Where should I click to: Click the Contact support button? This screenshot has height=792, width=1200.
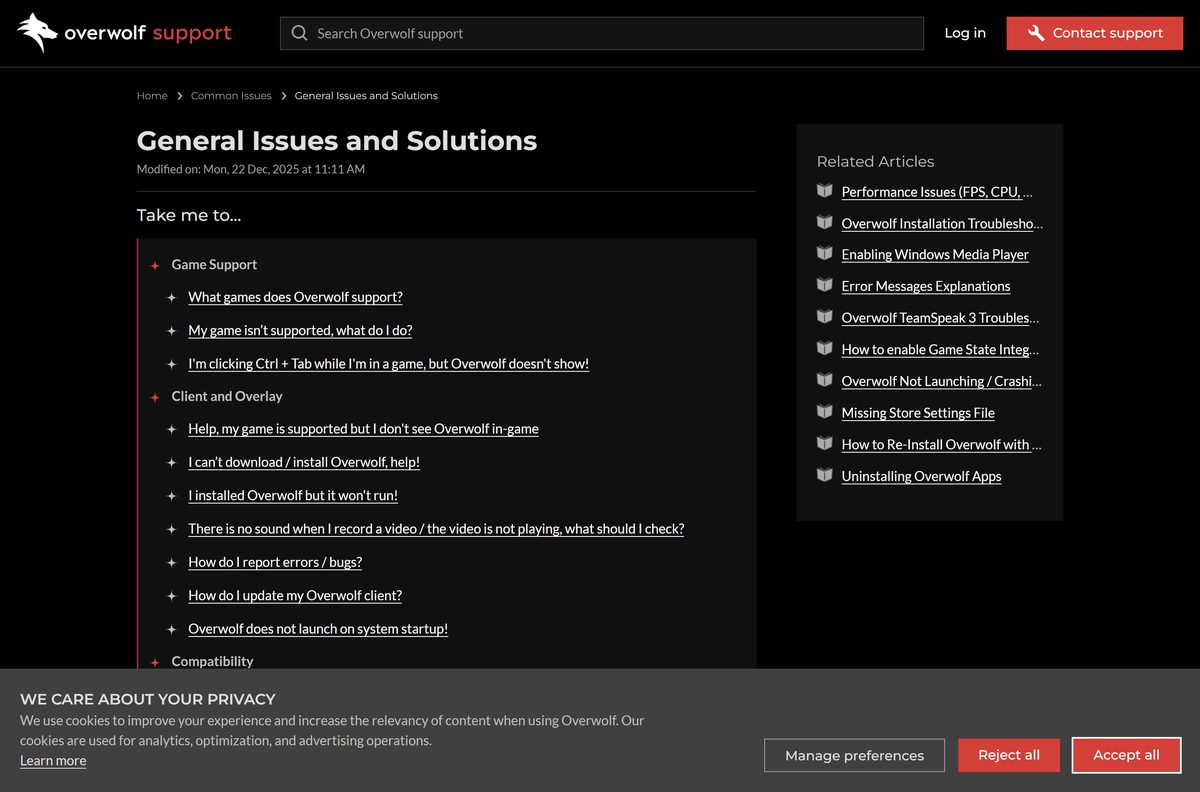tap(1095, 33)
